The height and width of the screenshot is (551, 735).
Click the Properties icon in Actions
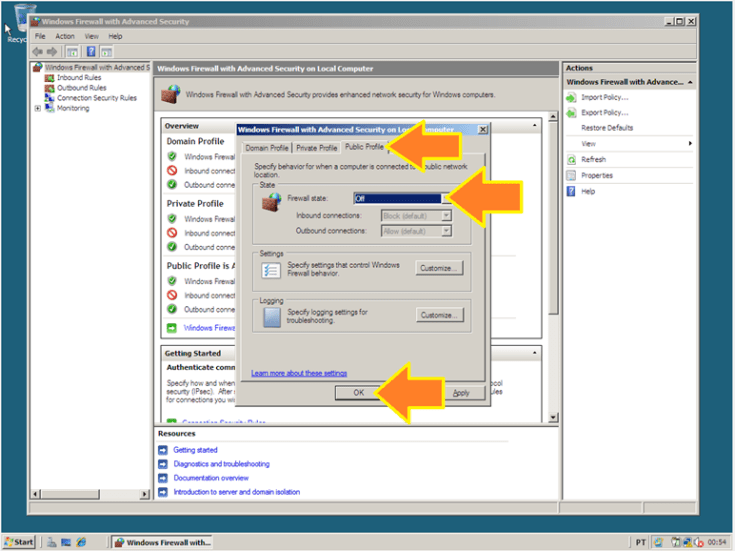pyautogui.click(x=571, y=175)
